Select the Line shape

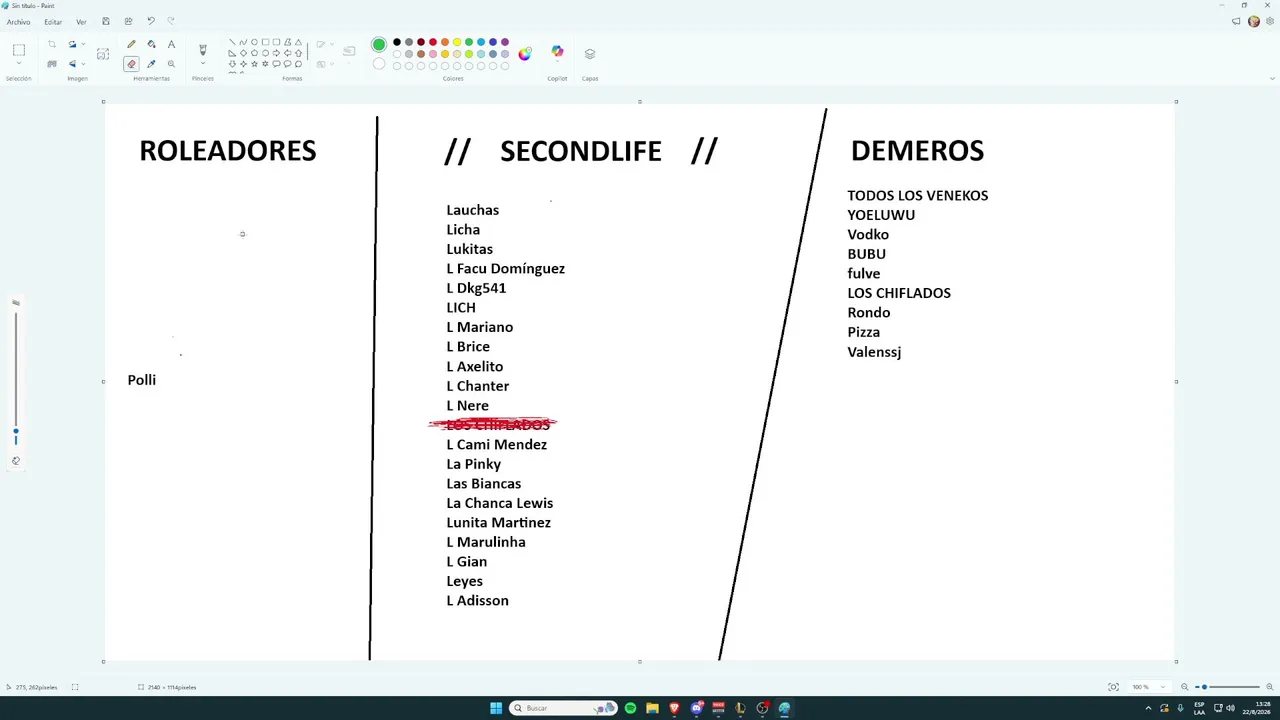pos(232,42)
